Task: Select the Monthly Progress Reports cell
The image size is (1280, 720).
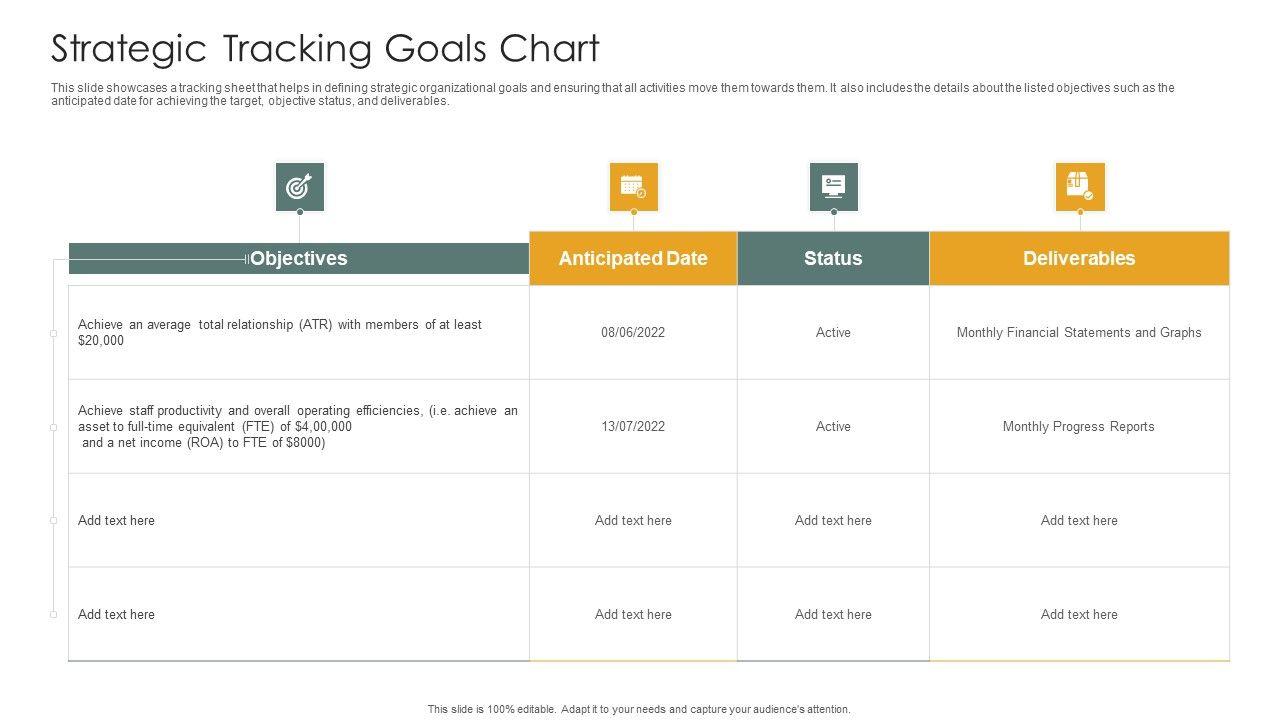Action: (1079, 426)
